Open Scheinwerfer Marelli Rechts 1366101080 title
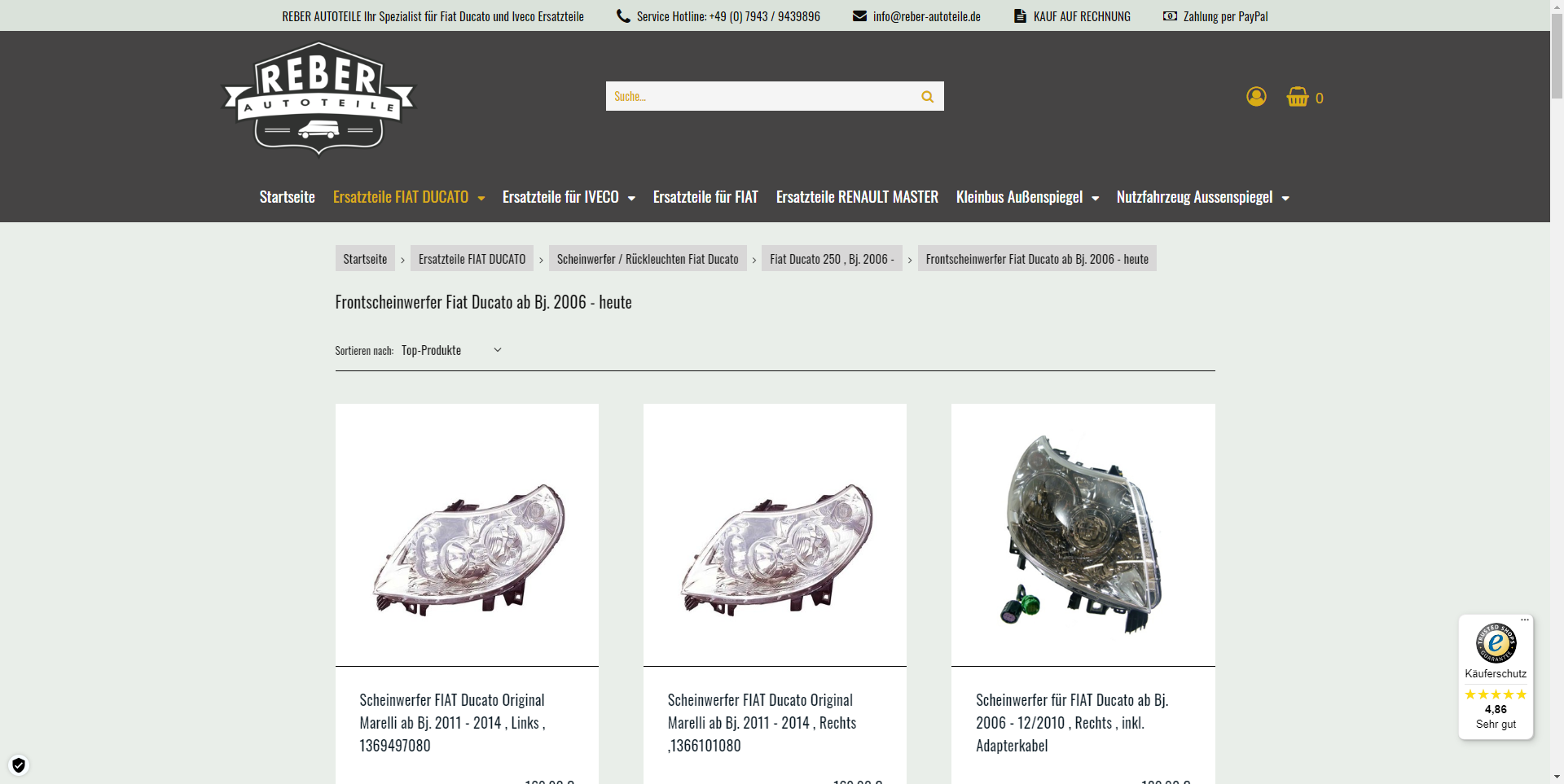 coord(762,723)
